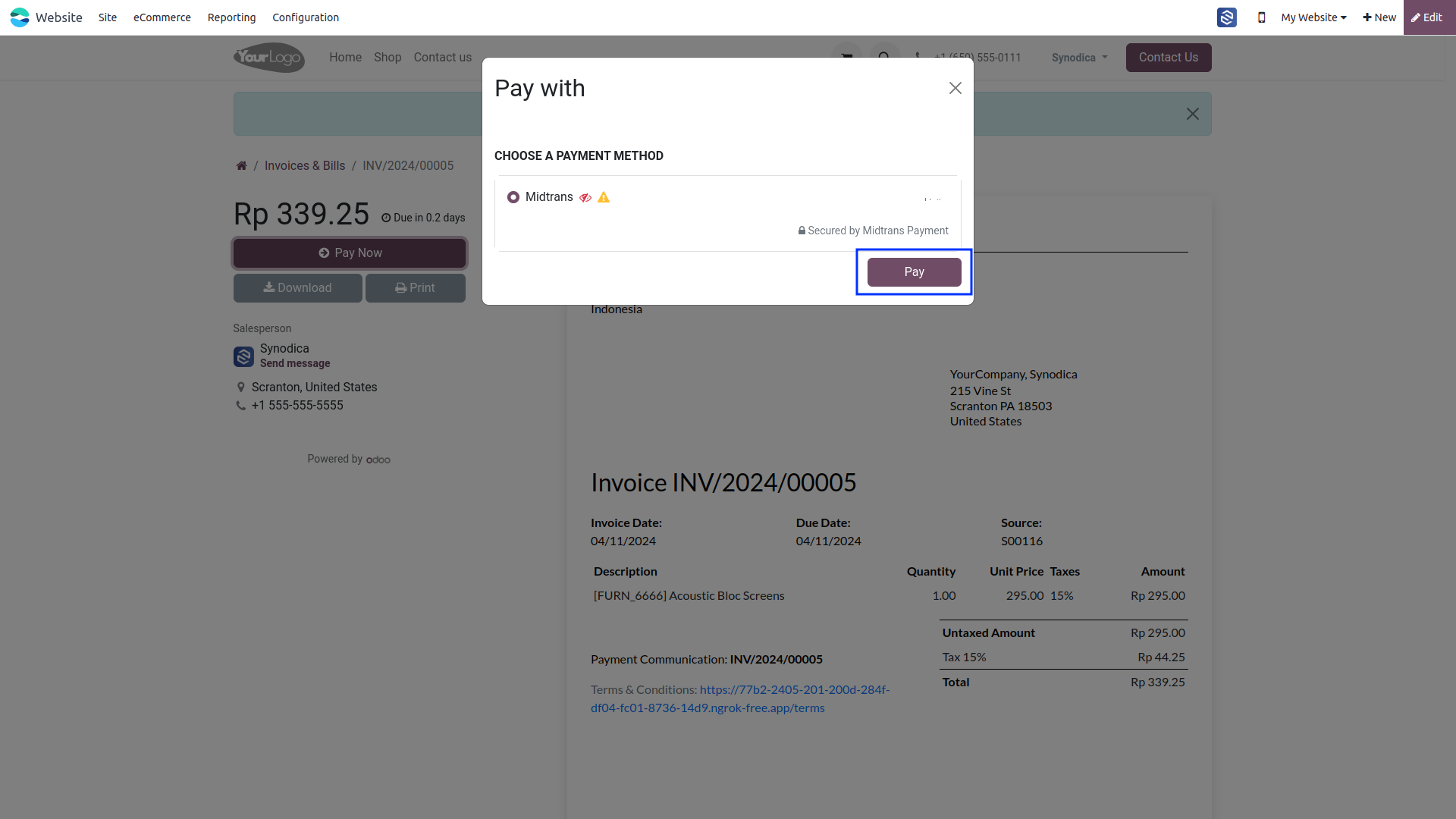Viewport: 1456px width, 819px height.
Task: Click the Contact Us header button
Action: 1169,58
